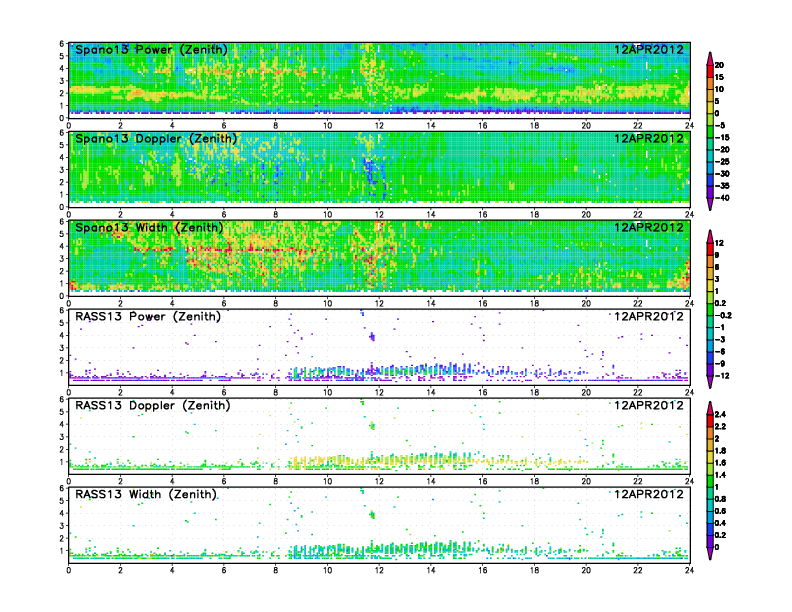Click the "-9" label on the middle colorbar
This screenshot has height=612, width=792.
coord(720,364)
